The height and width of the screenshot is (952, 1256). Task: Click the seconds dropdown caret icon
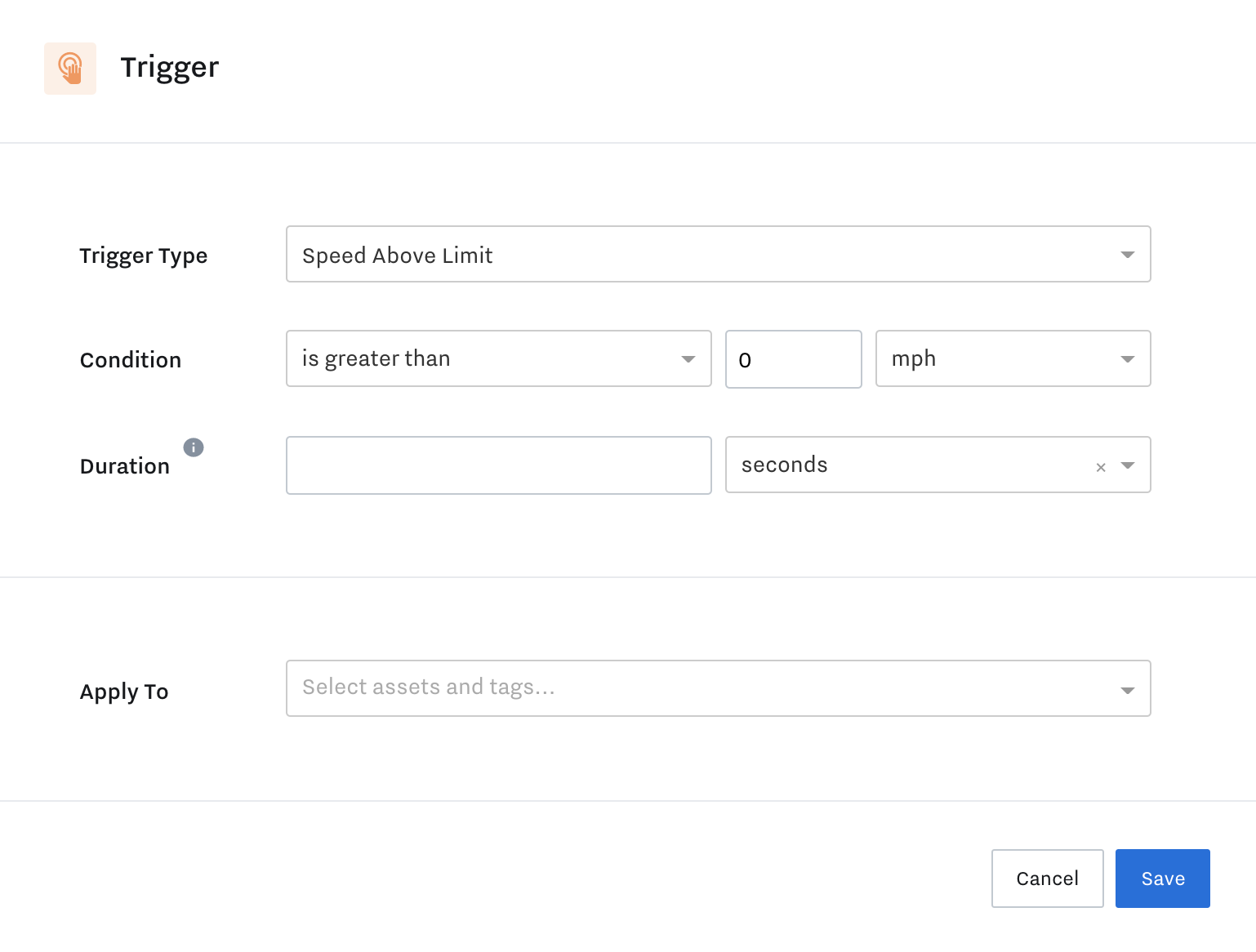(x=1128, y=465)
